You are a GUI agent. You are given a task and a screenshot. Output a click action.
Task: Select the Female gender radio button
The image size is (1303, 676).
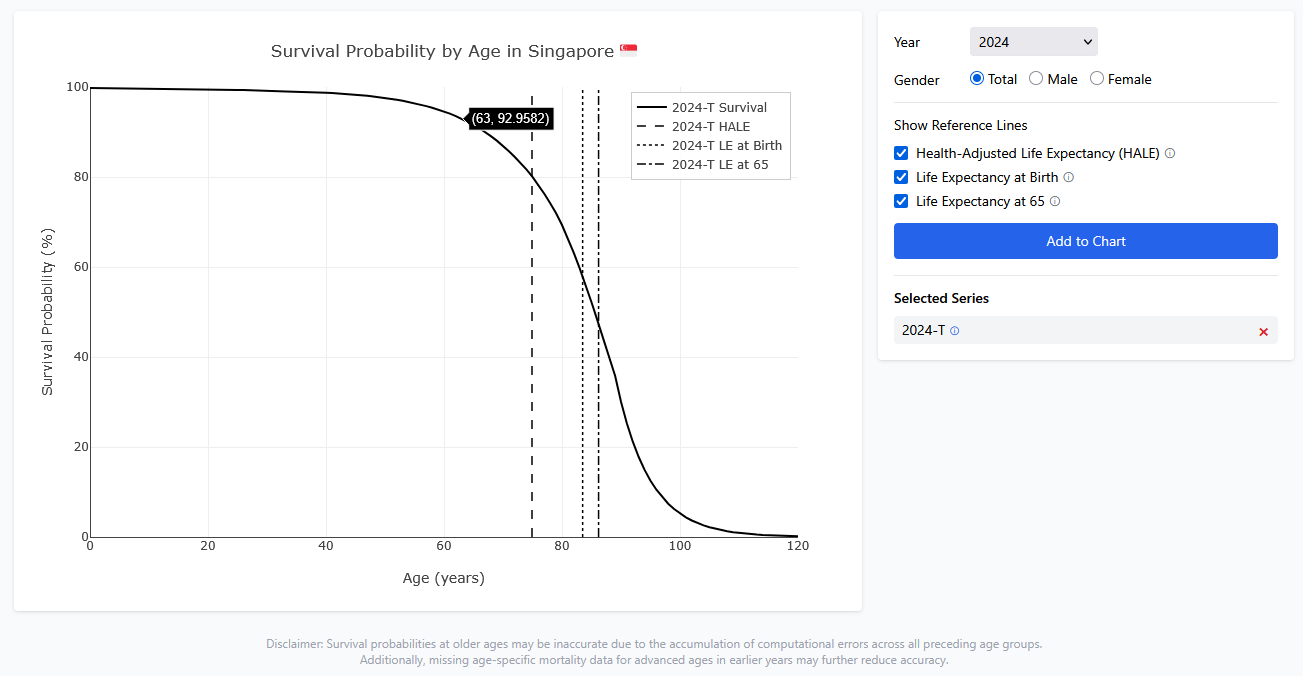pos(1097,79)
